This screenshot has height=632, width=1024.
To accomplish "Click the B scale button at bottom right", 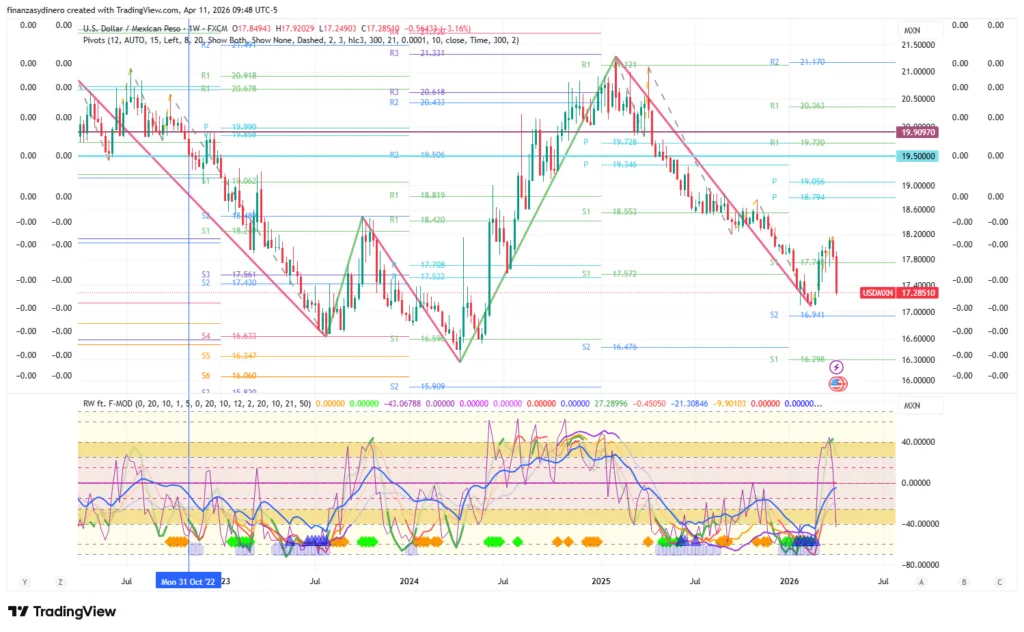I will point(963,581).
